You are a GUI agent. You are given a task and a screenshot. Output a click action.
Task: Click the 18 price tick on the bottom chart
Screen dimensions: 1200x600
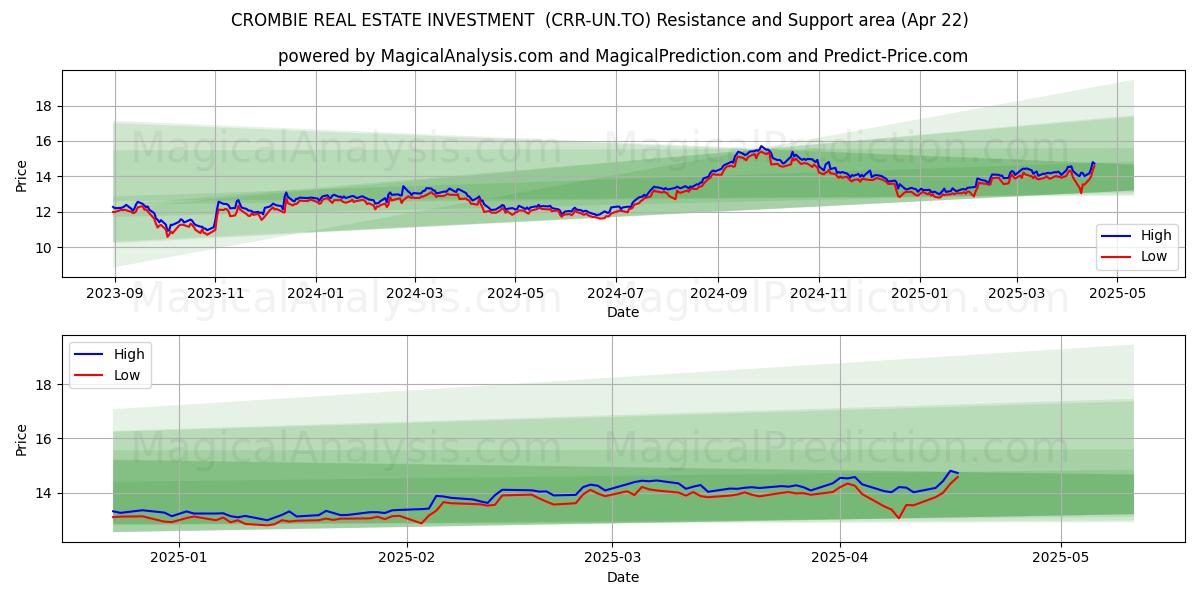[x=46, y=385]
